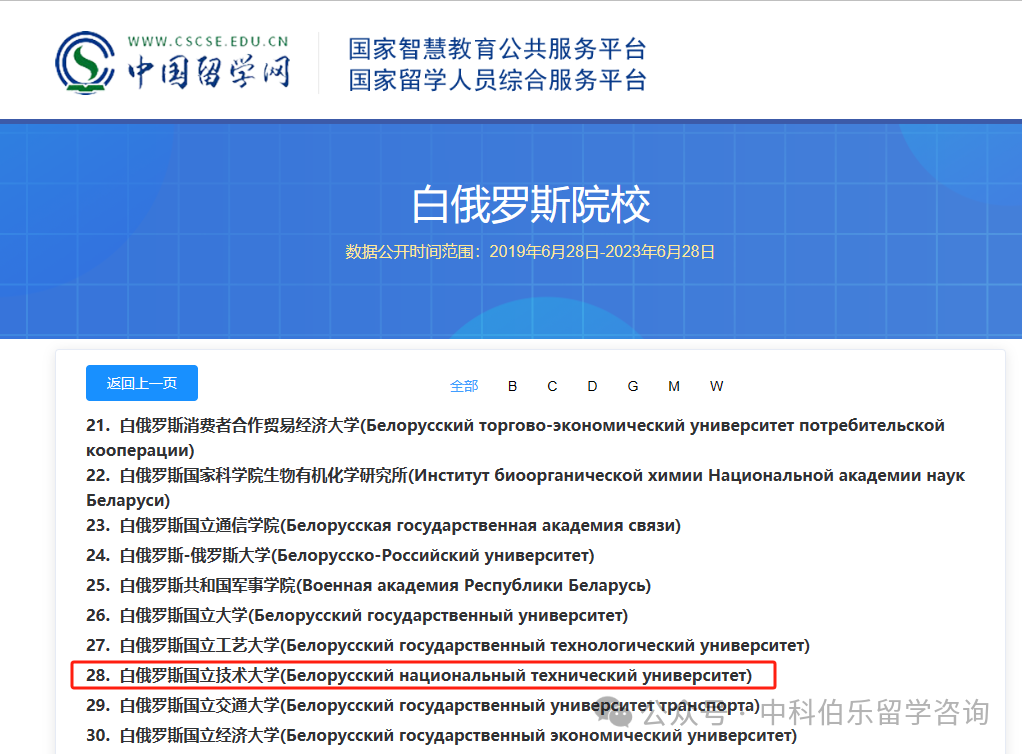
Task: Click the 中国留学网 site title
Action: [x=209, y=71]
